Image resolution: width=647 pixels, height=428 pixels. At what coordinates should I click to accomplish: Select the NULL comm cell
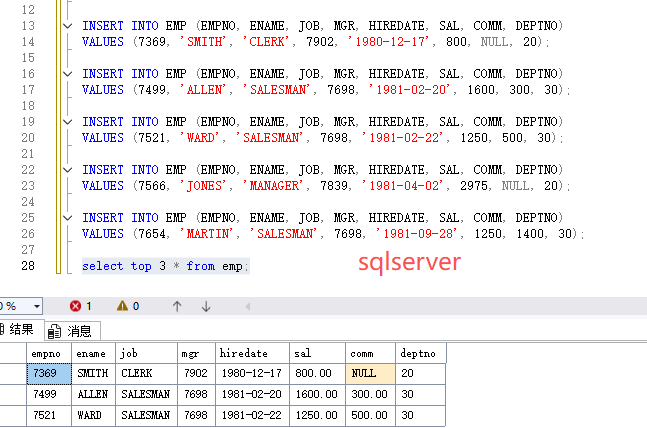370,374
